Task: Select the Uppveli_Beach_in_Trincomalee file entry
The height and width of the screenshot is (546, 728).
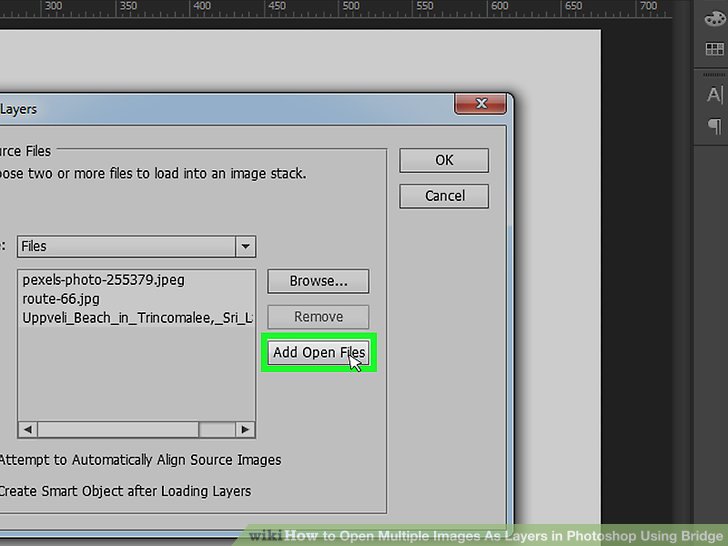Action: pyautogui.click(x=137, y=318)
